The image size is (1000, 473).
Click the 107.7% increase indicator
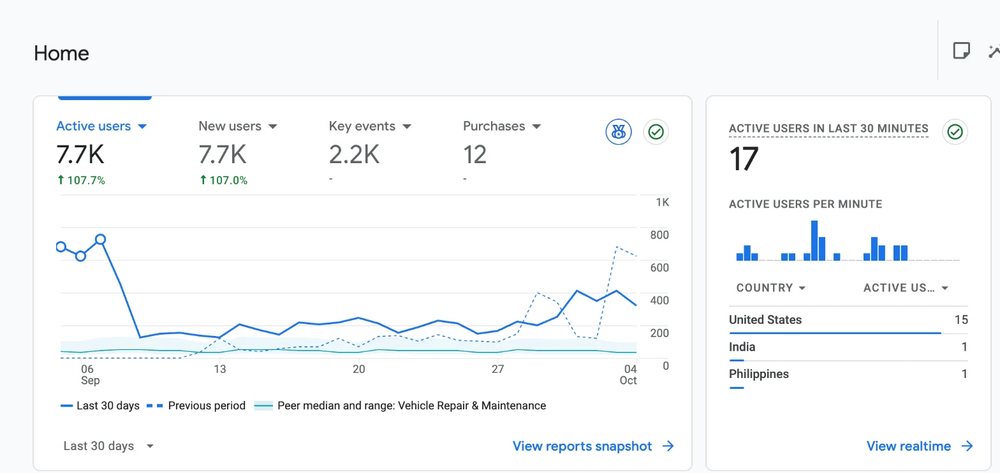coord(81,180)
